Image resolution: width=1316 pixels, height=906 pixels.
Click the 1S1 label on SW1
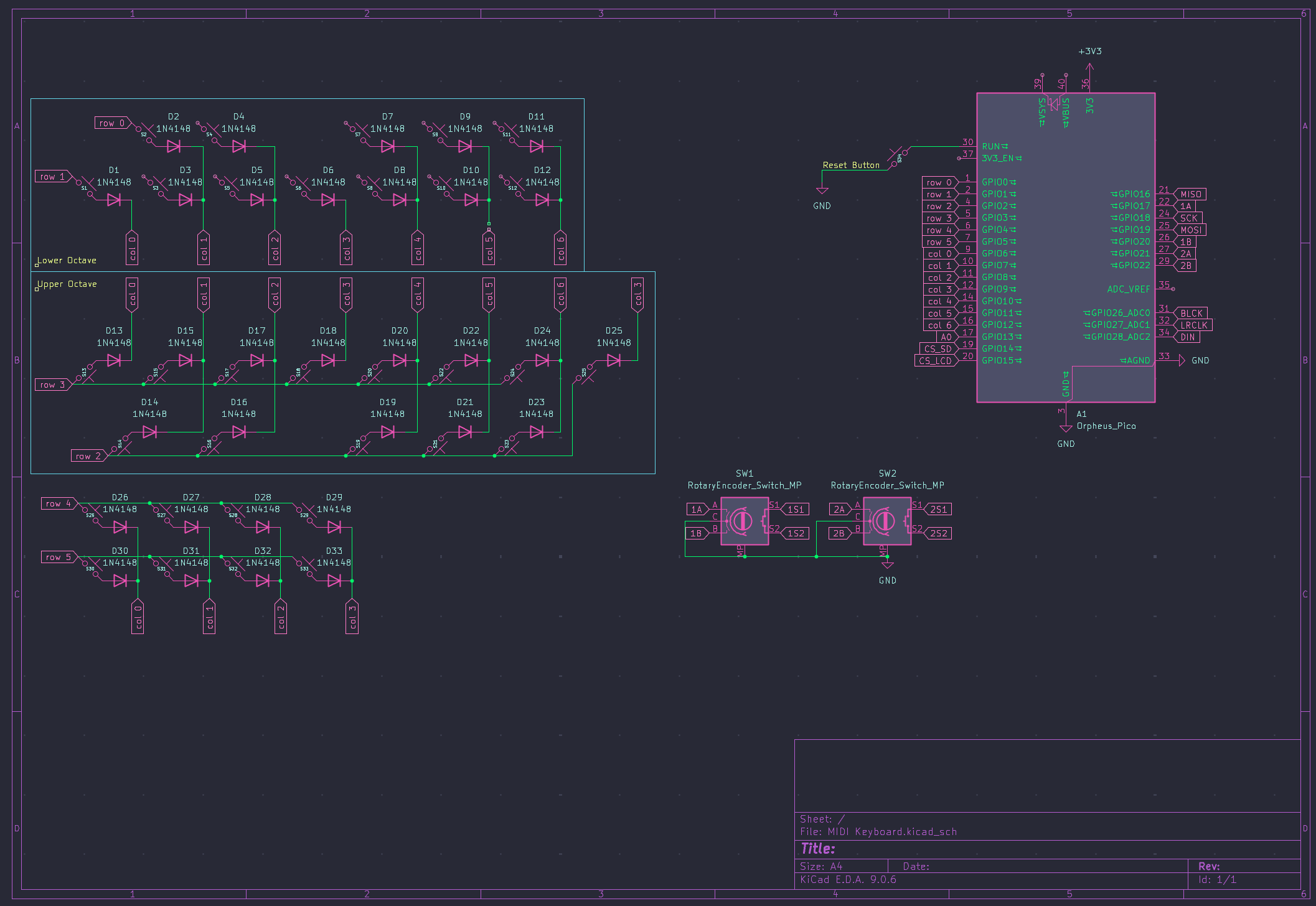tap(796, 510)
